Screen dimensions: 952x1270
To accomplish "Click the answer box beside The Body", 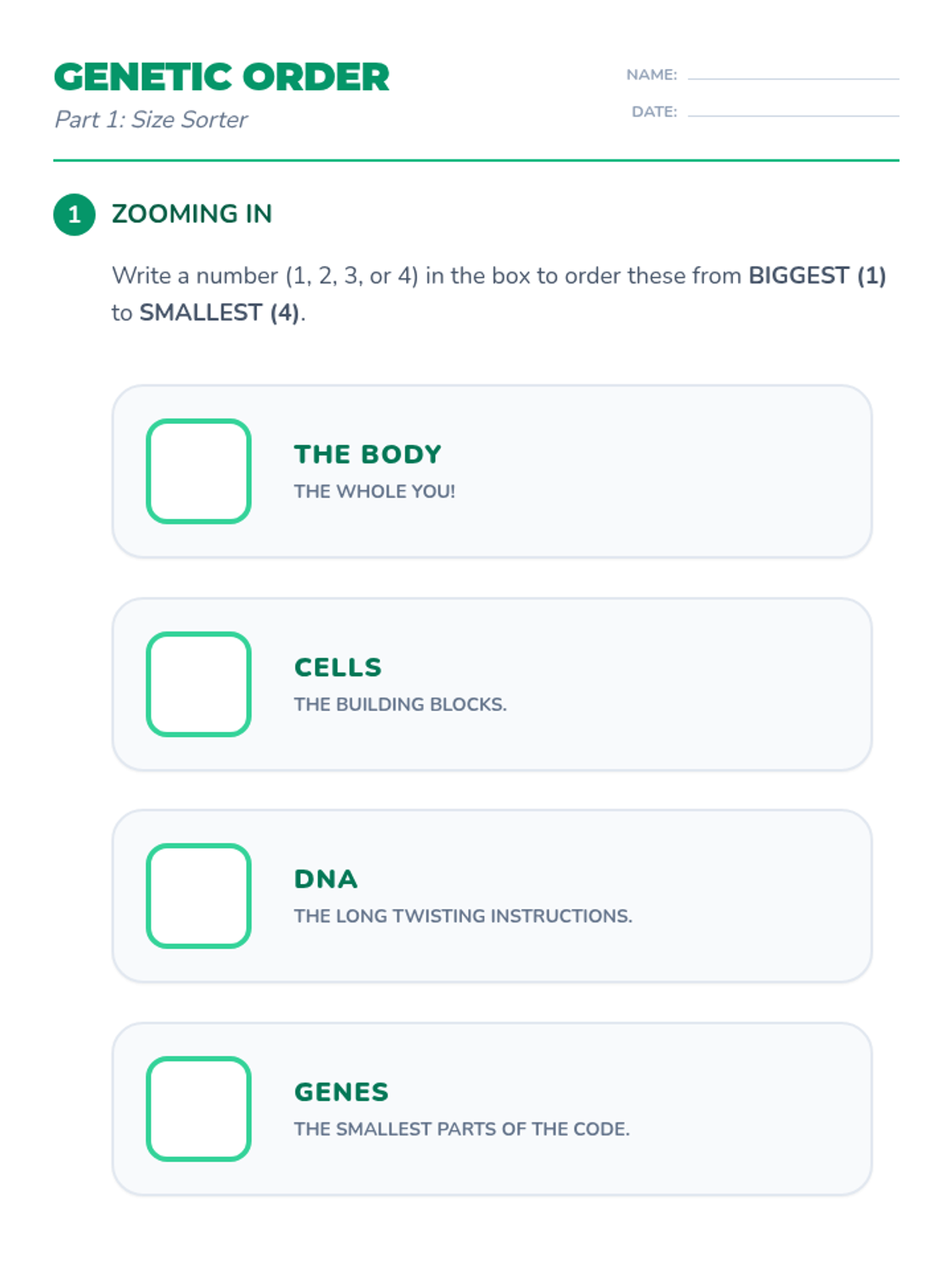I will 198,471.
